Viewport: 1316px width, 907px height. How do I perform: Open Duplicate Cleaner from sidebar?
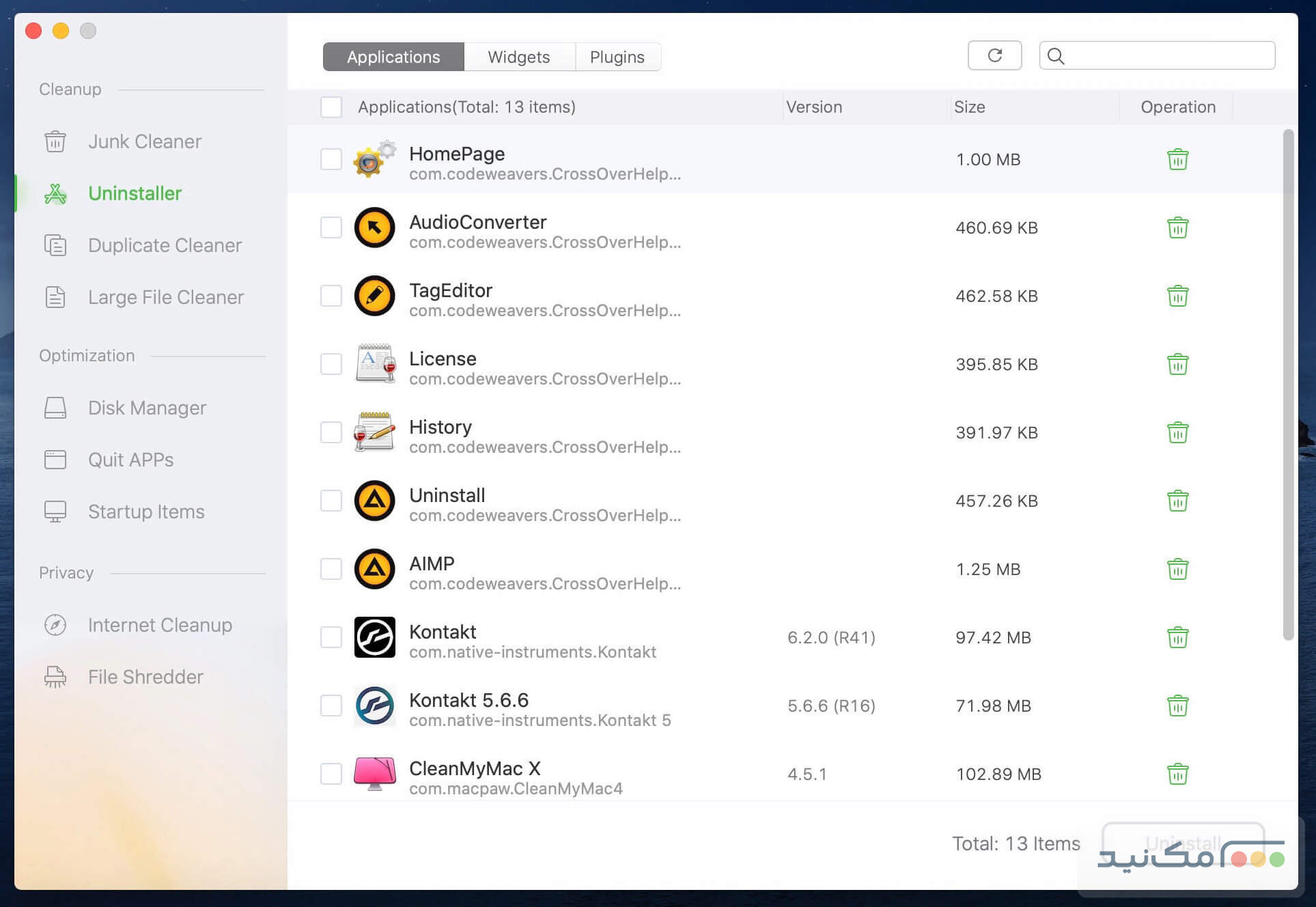click(x=165, y=245)
